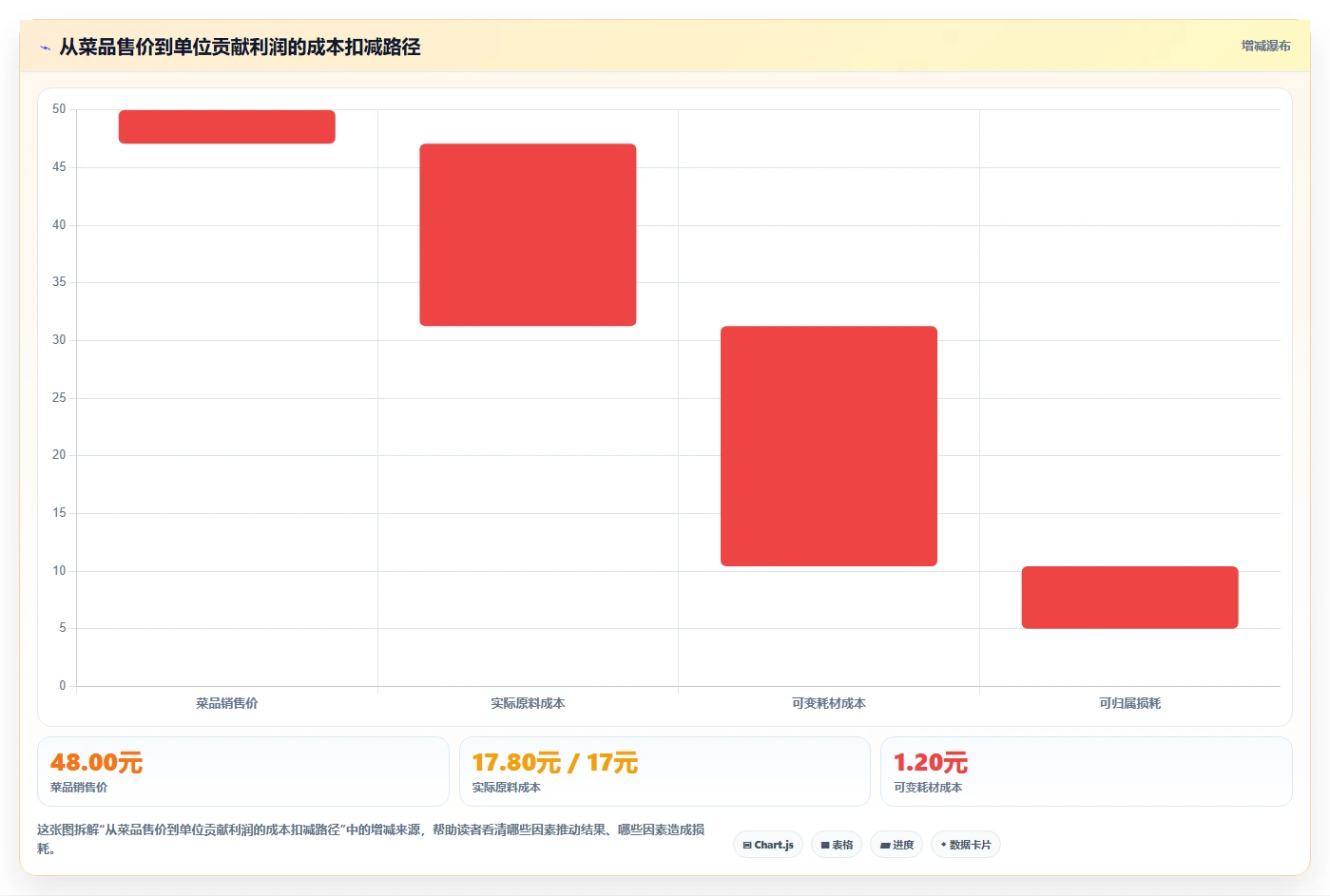The width and height of the screenshot is (1330, 896).
Task: Click the 实际原料成本 waterfall bar
Action: 528,235
